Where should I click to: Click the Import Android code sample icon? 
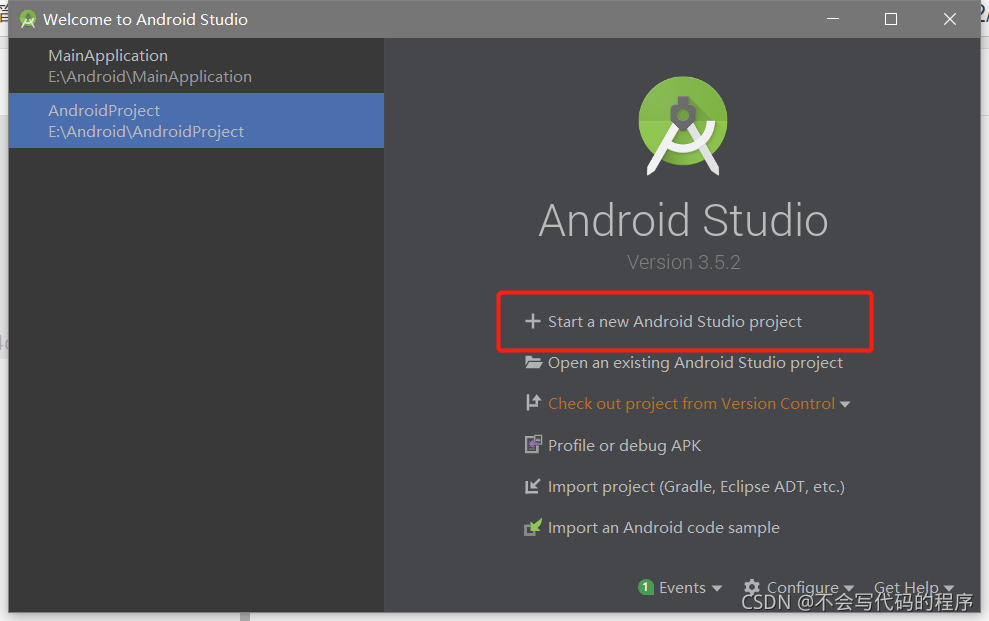(533, 527)
